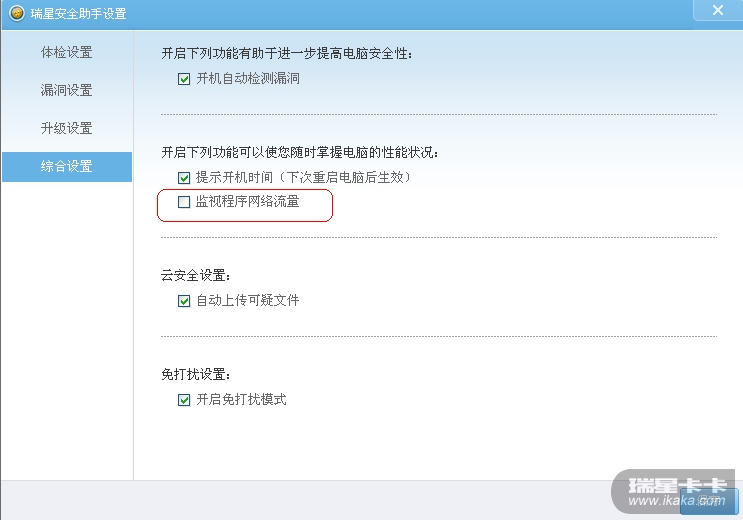Click the highlighted 综合设置 tab
The height and width of the screenshot is (520, 743).
pyautogui.click(x=66, y=166)
